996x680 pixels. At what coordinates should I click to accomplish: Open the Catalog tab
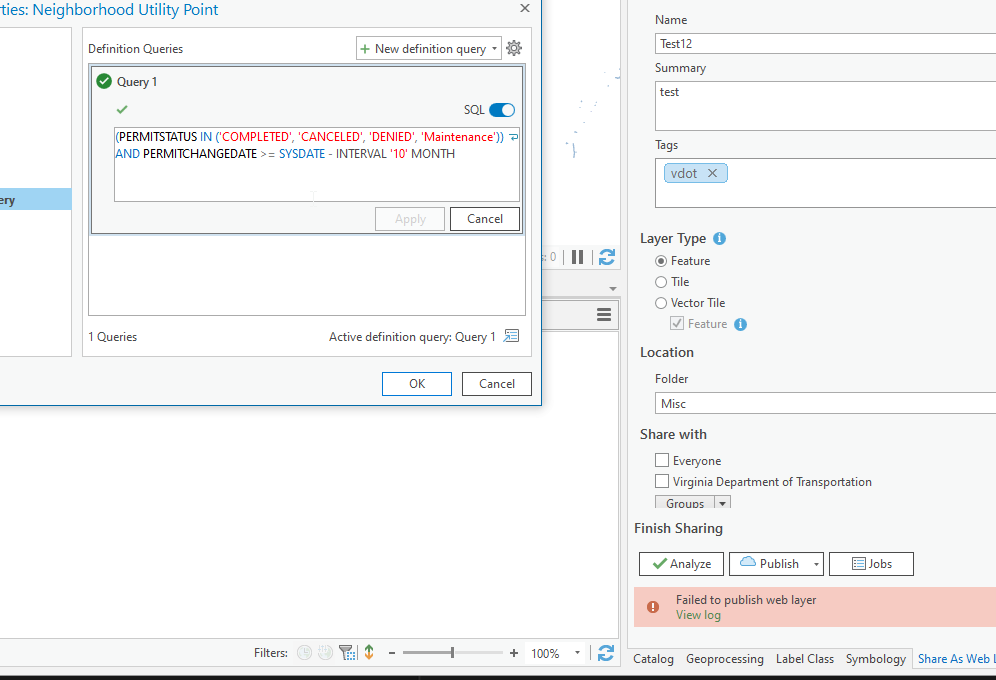[653, 659]
